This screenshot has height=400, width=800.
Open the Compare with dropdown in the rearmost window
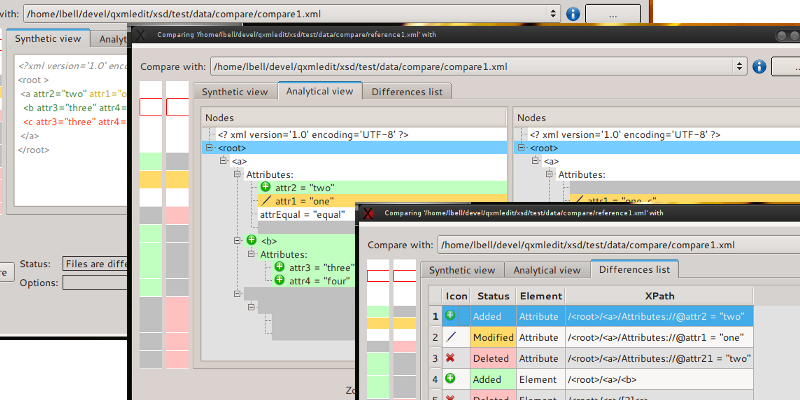(x=554, y=14)
